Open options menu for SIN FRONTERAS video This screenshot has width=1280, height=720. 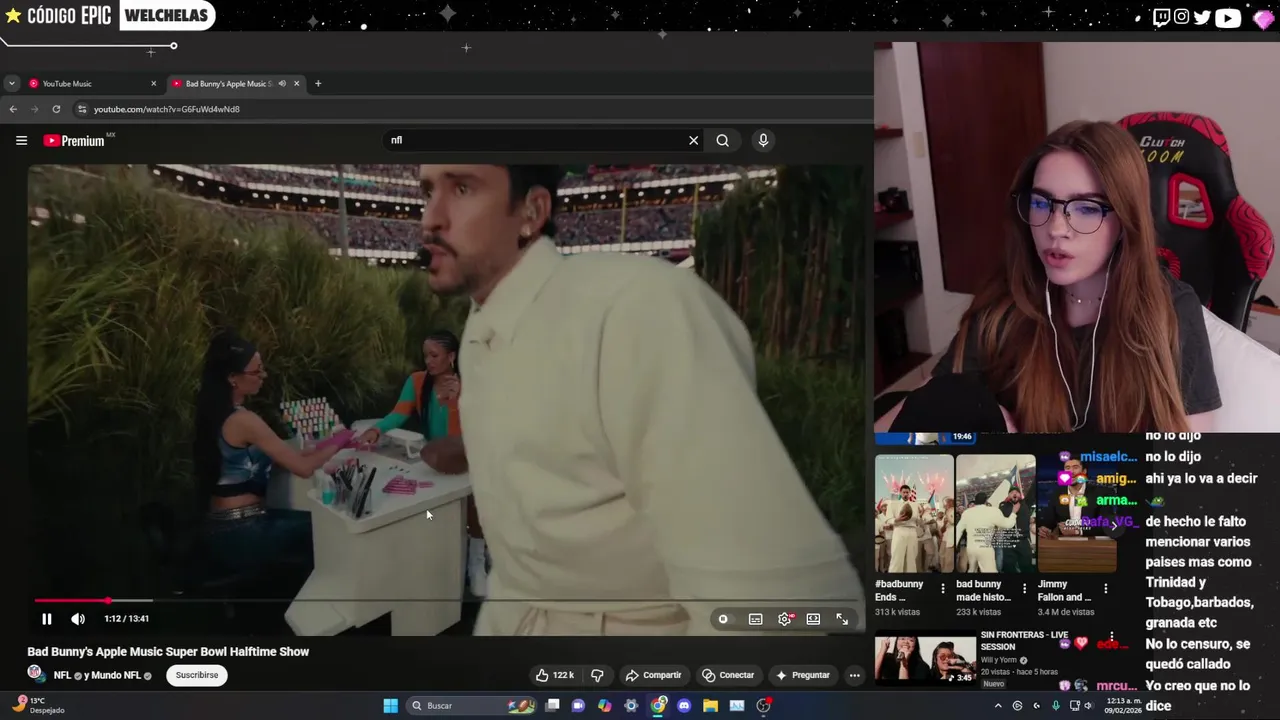(1111, 637)
